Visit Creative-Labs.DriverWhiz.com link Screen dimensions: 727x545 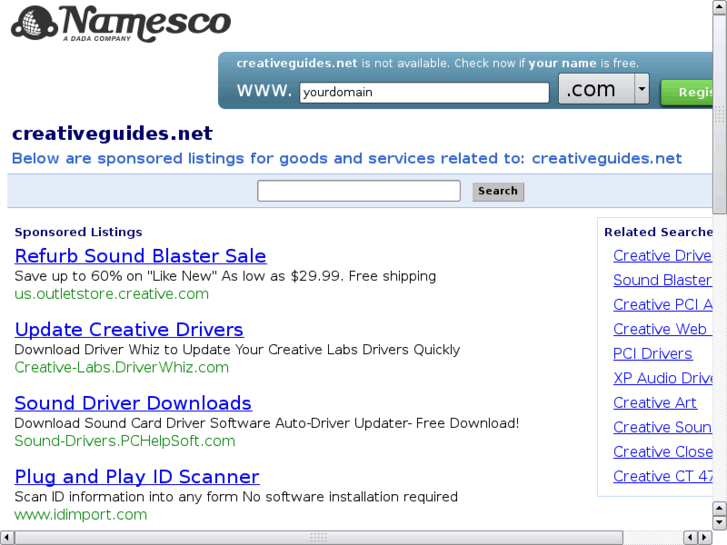point(121,367)
